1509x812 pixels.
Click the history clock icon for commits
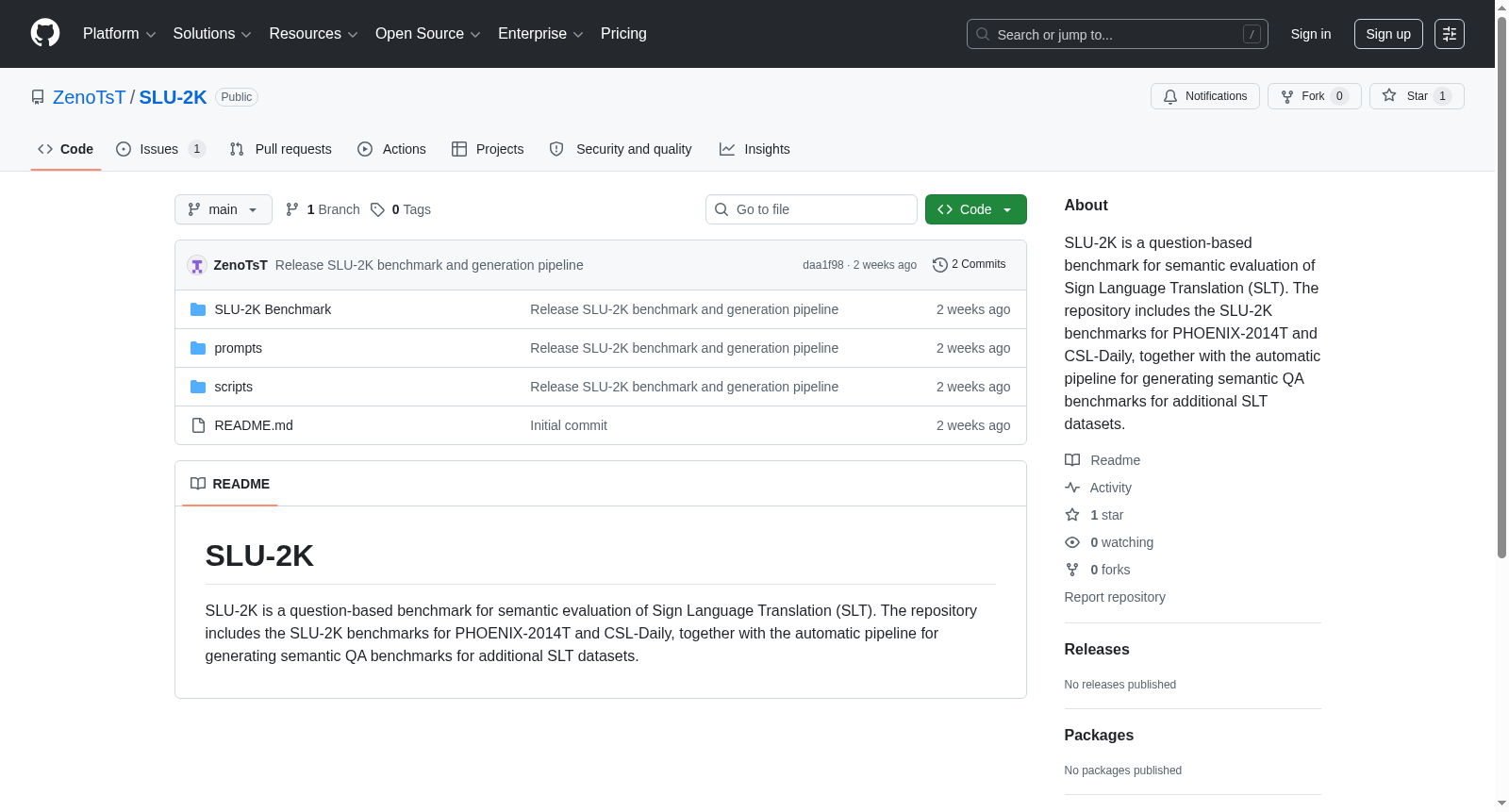pos(939,265)
